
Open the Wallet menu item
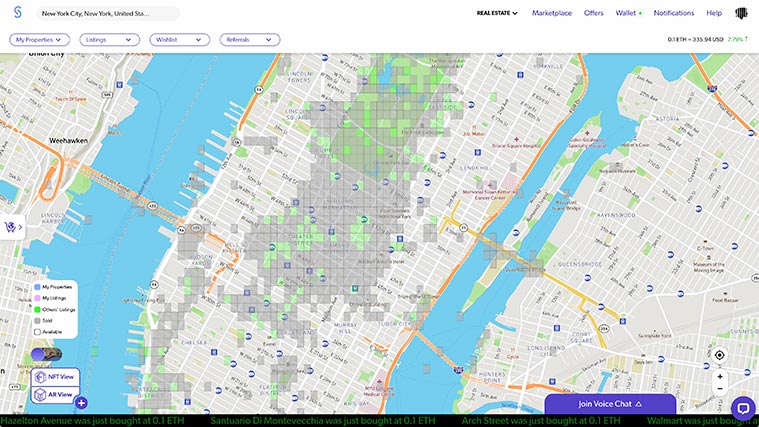click(625, 13)
